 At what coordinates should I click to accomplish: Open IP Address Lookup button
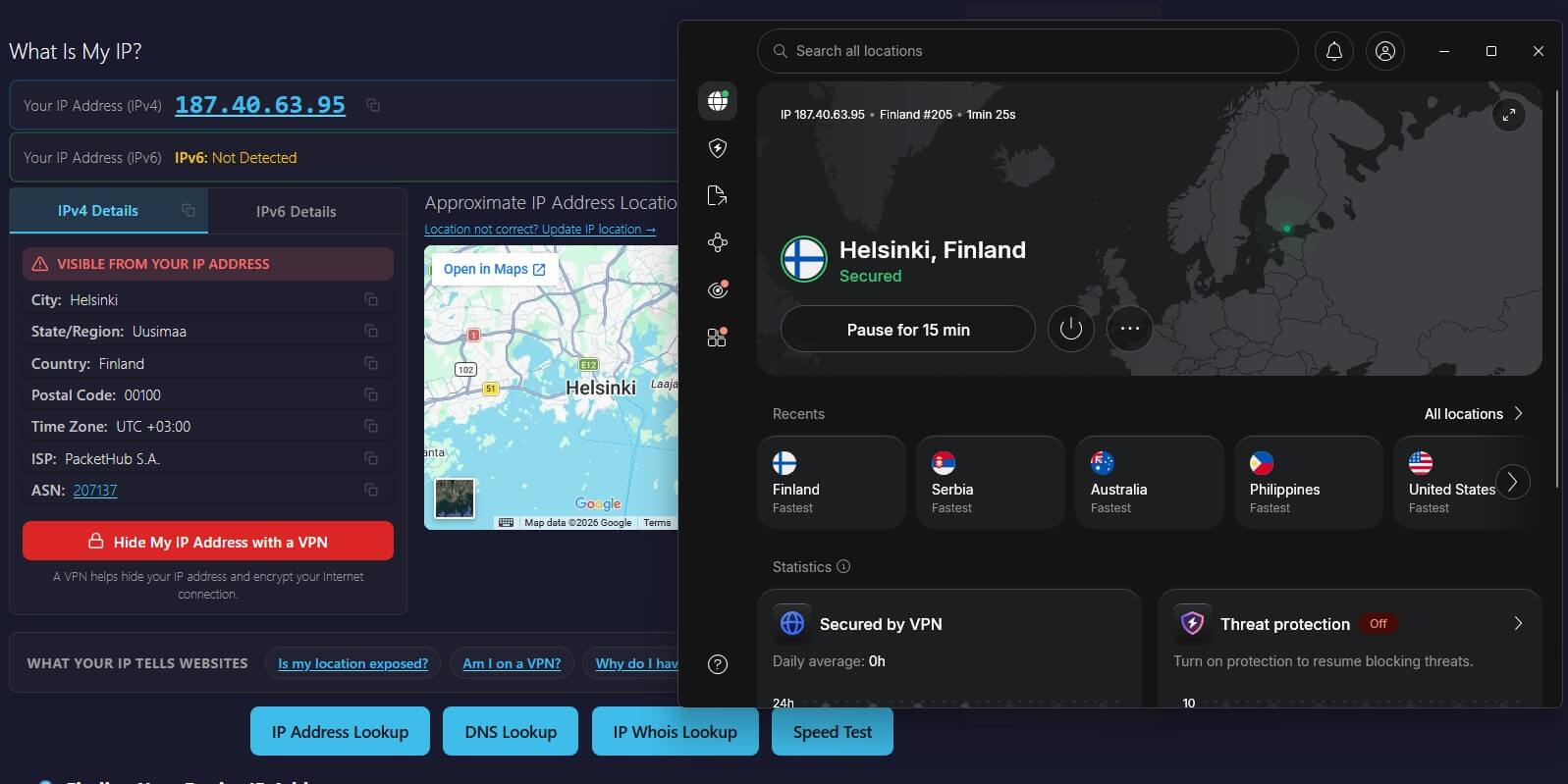point(340,732)
